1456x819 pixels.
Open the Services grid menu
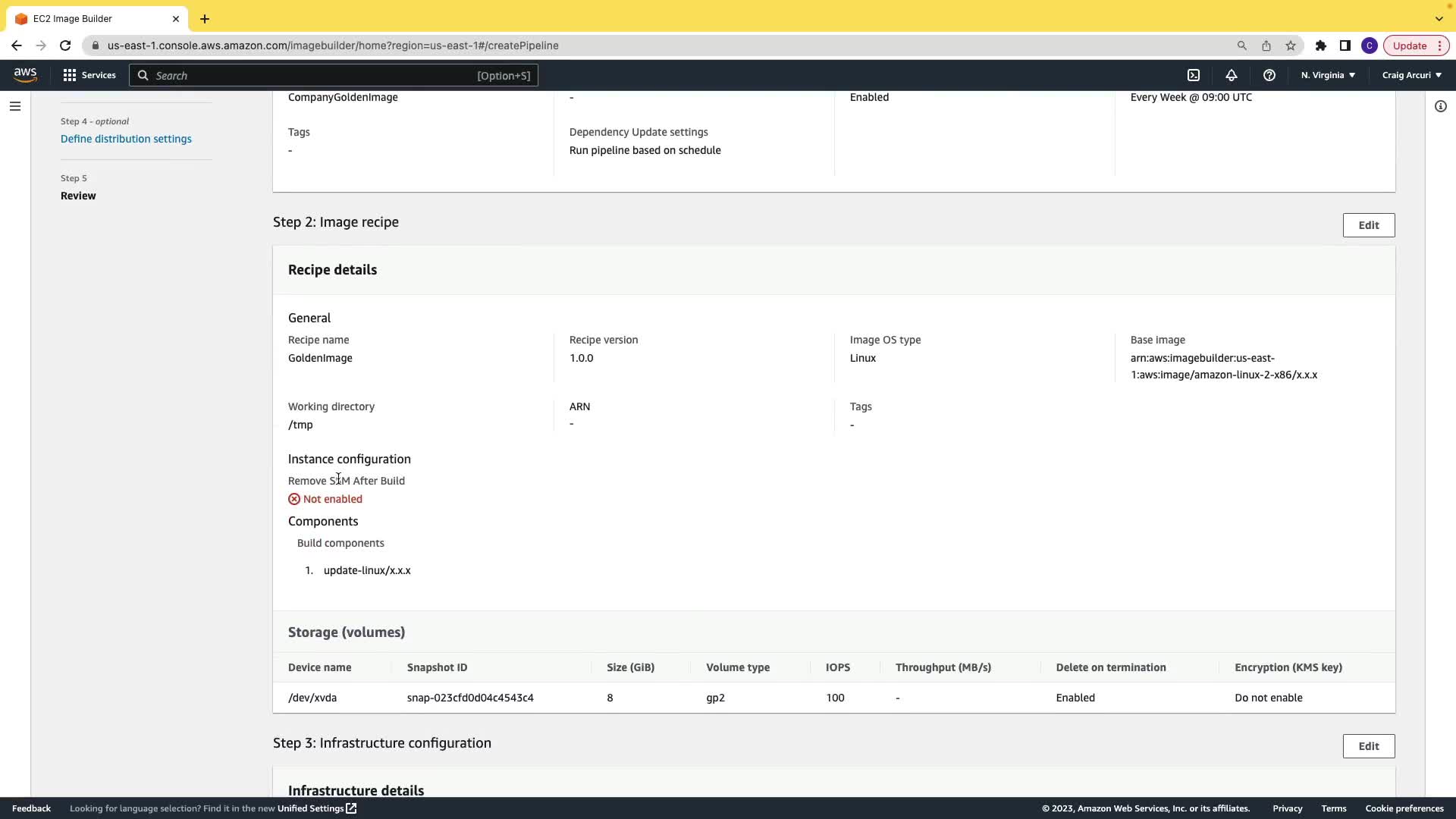coord(89,75)
